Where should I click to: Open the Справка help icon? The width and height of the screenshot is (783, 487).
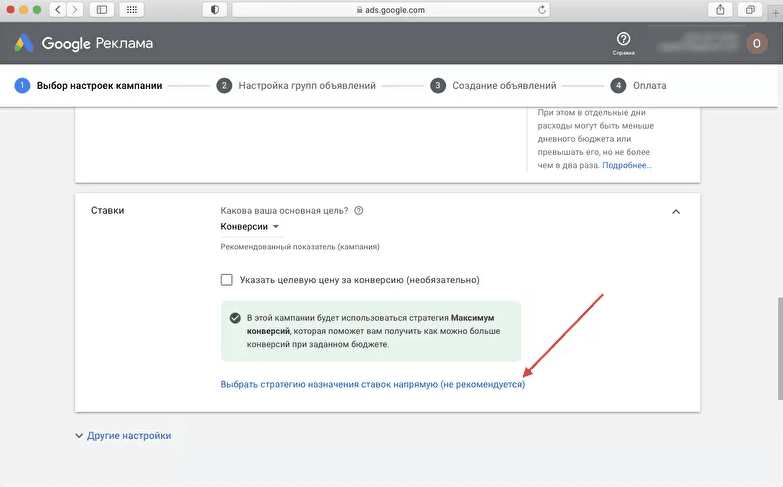623,43
